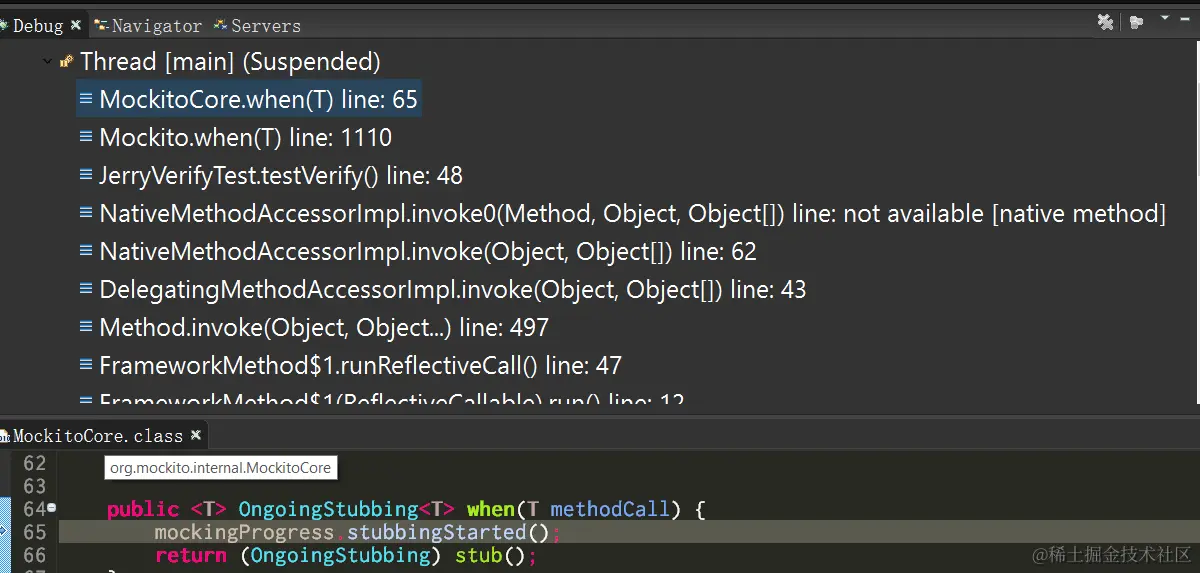
Task: Open the Navigator tab
Action: pos(148,25)
